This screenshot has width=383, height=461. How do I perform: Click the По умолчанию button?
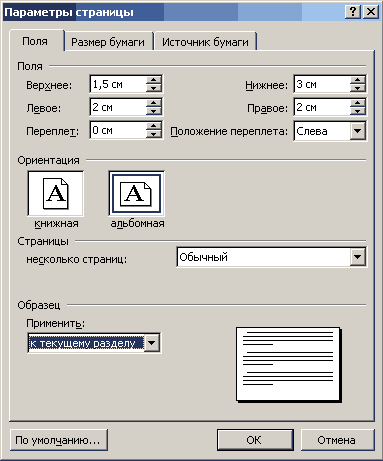[x=59, y=440]
